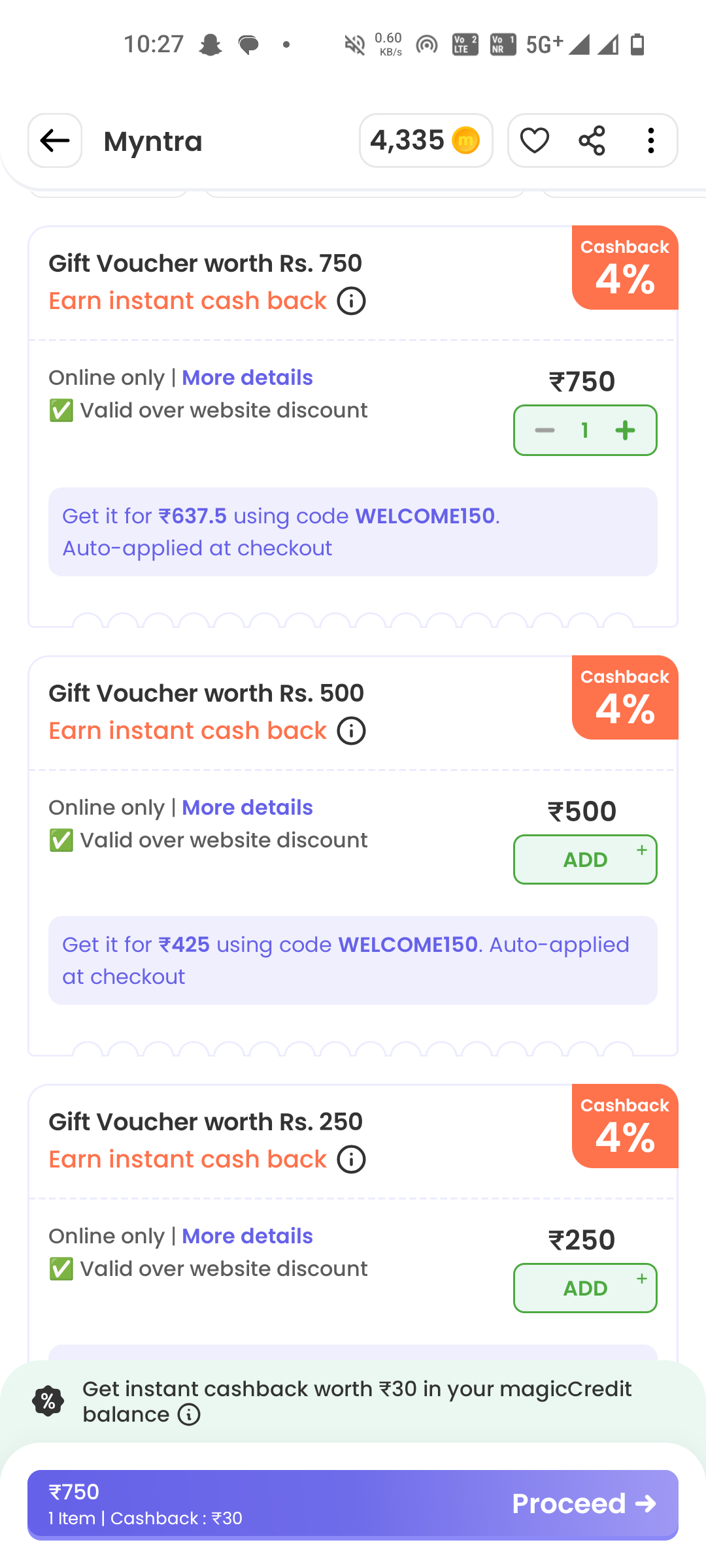
Task: Increase Rs. 750 voucher quantity with plus button
Action: (x=625, y=430)
